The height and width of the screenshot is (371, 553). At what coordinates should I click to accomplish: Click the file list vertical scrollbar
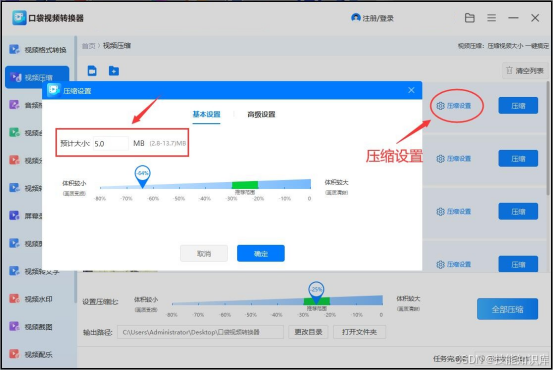coord(547,138)
